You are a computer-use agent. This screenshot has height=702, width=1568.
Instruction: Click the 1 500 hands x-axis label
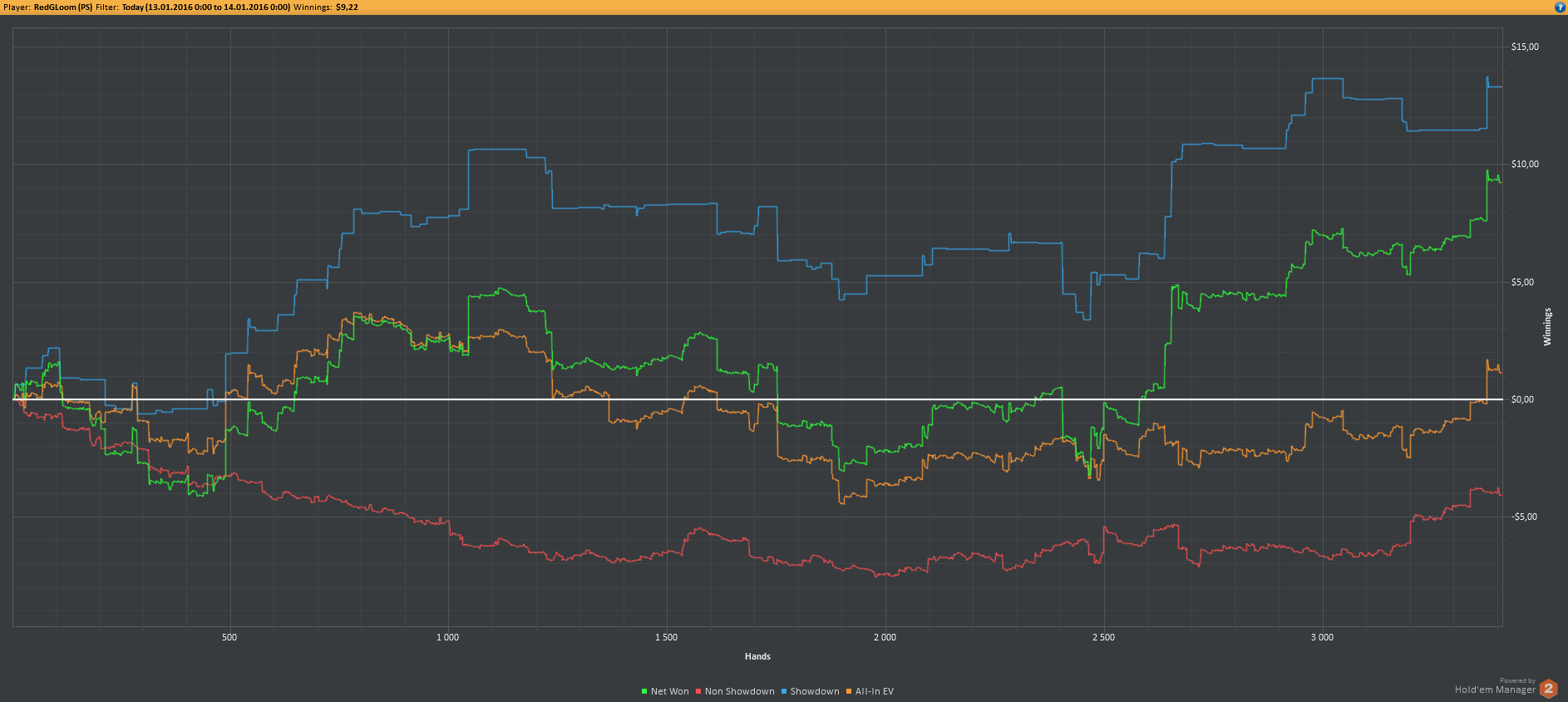click(666, 637)
